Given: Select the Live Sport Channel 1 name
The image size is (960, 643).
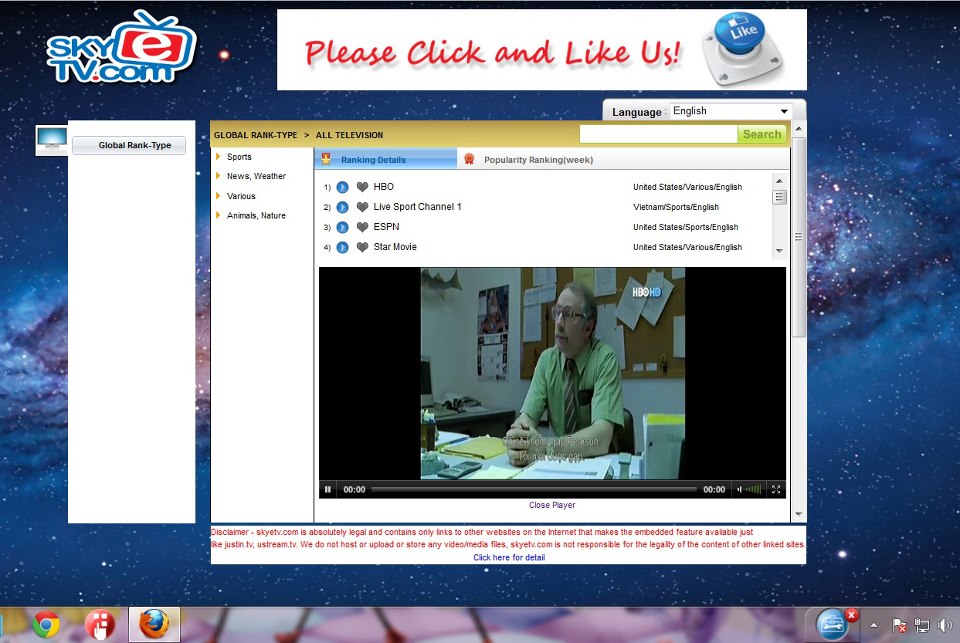Looking at the screenshot, I should tap(418, 207).
